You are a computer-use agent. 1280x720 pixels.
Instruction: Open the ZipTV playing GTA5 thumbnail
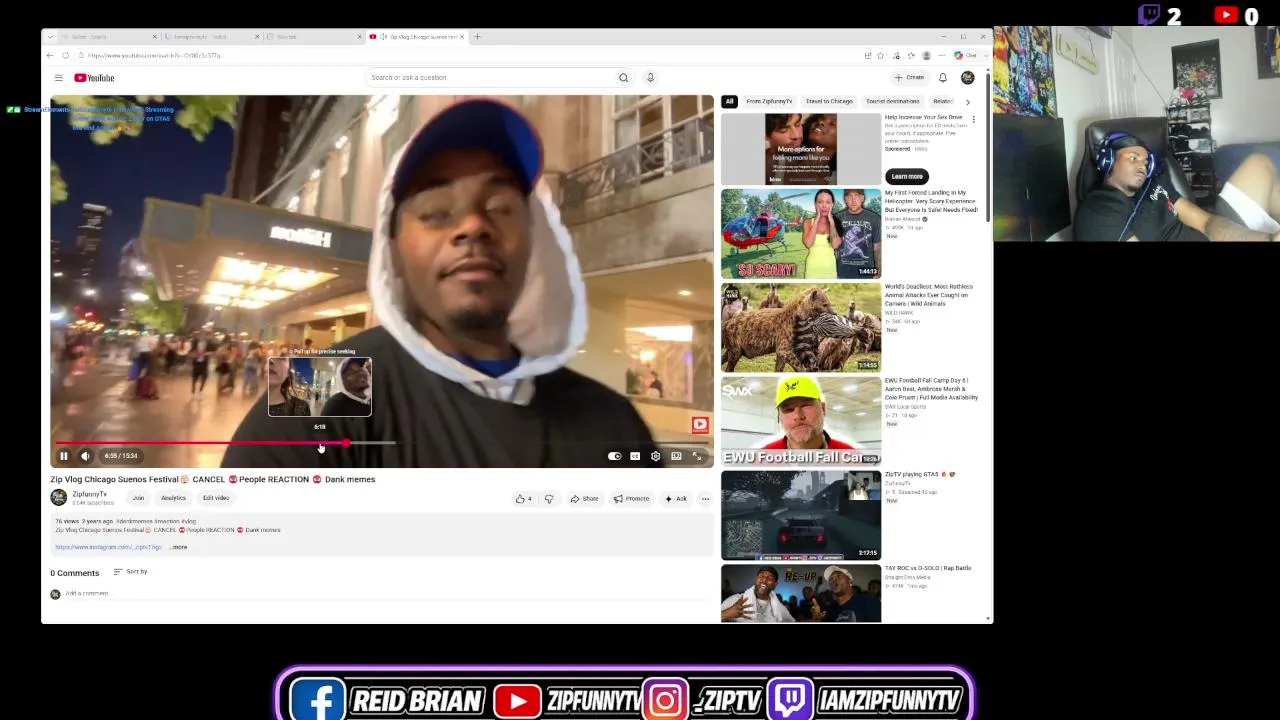coord(801,515)
